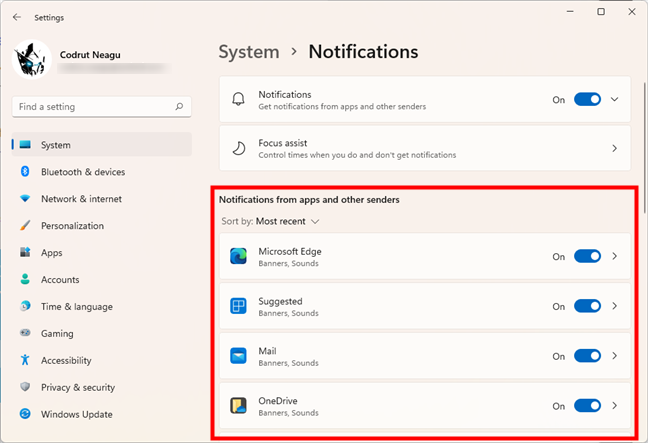Click the Time & language globe icon
This screenshot has width=648, height=443.
(x=25, y=306)
